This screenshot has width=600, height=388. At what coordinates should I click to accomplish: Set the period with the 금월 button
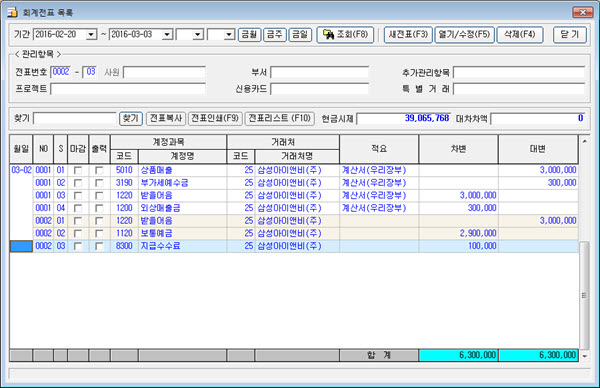[x=249, y=35]
